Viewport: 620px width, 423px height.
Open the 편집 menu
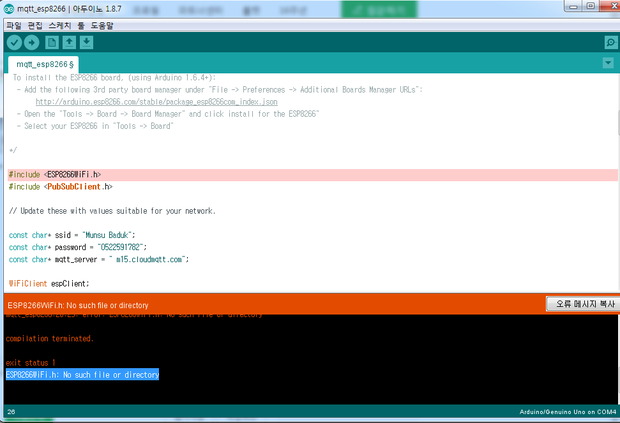tap(35, 23)
